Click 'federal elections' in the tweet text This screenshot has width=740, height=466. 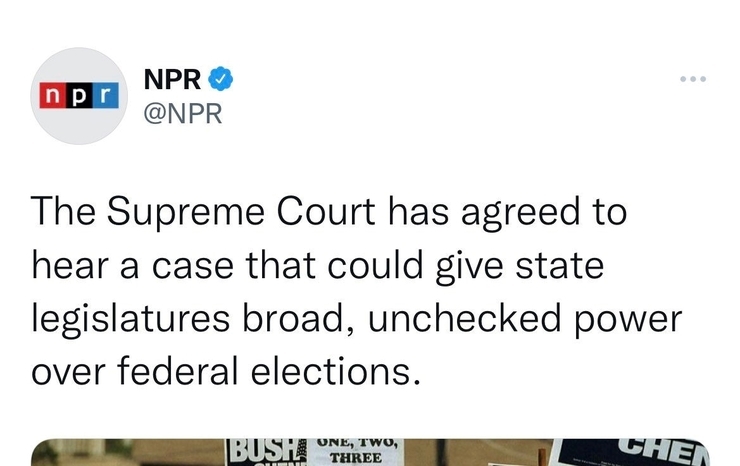click(246, 372)
